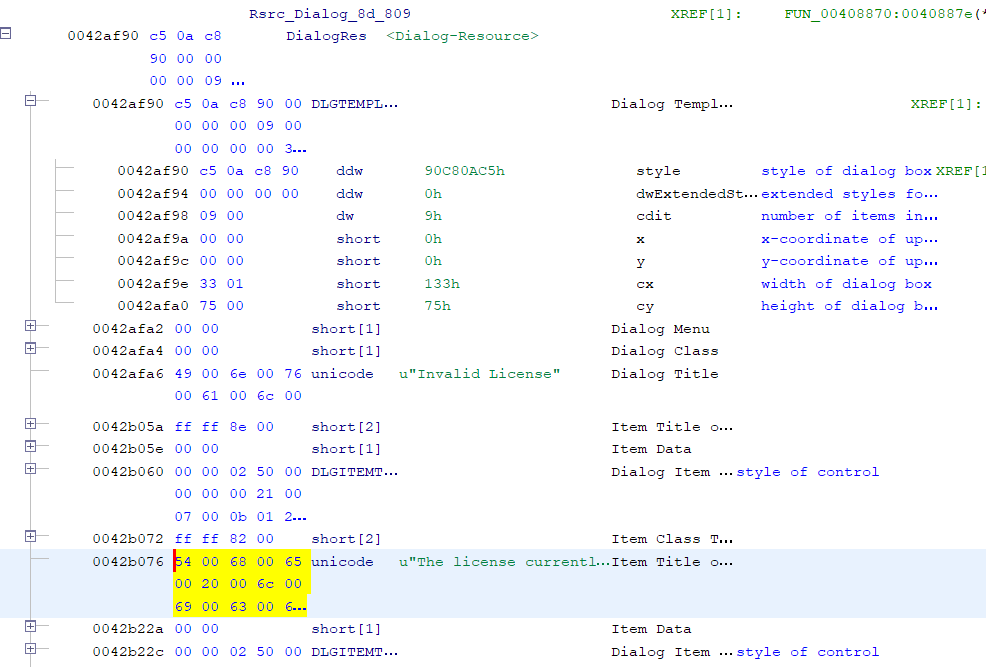Expand the DLGITEMT structure at 0042b22c
Screen dimensions: 986x667
tap(31, 648)
